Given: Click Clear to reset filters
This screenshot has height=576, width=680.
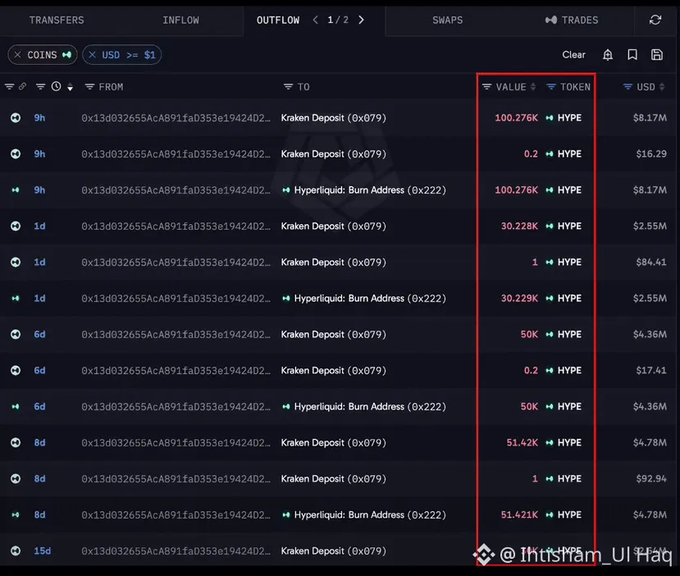Looking at the screenshot, I should click(x=573, y=55).
